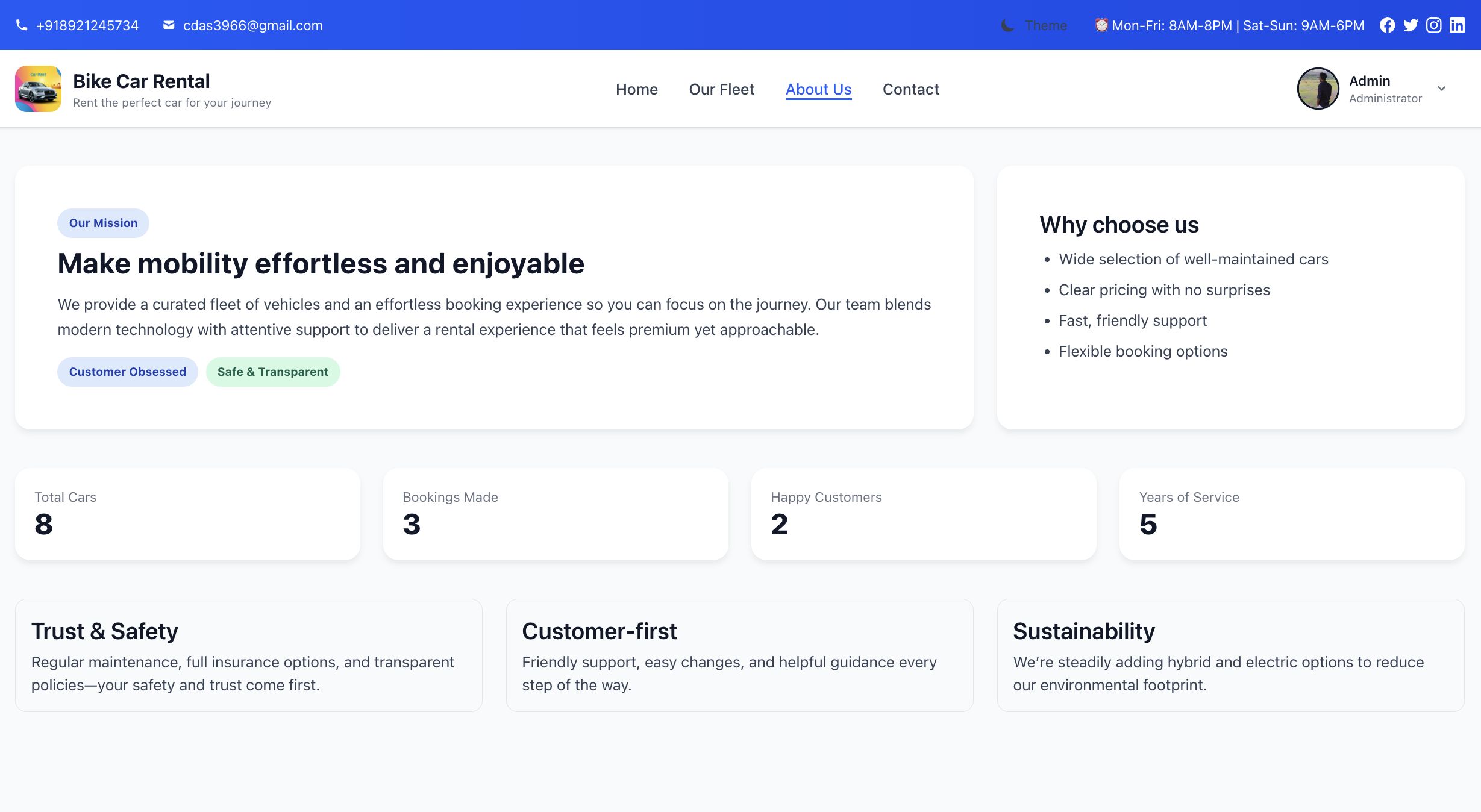Open the Instagram social icon

coord(1434,25)
